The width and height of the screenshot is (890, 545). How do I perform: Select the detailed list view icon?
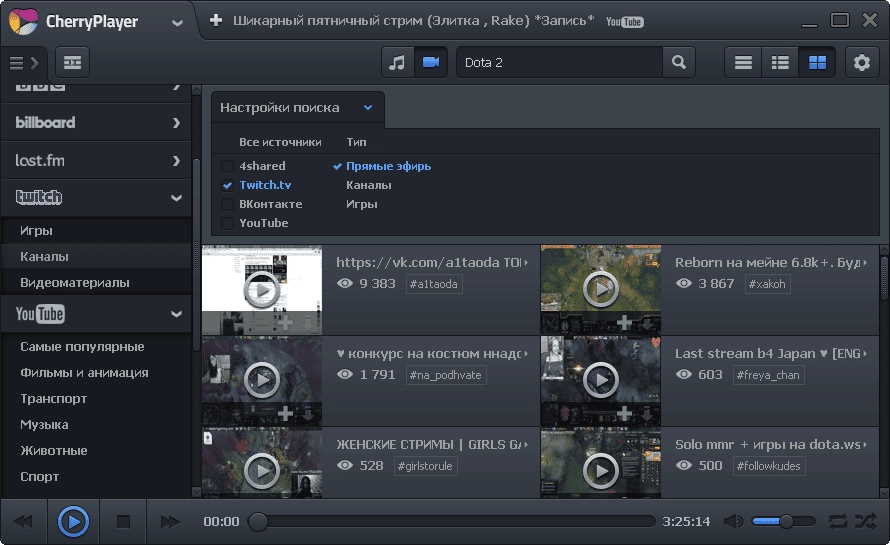click(780, 62)
